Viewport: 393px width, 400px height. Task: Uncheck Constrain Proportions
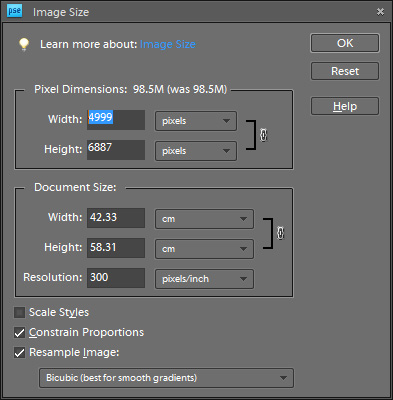tap(19, 333)
